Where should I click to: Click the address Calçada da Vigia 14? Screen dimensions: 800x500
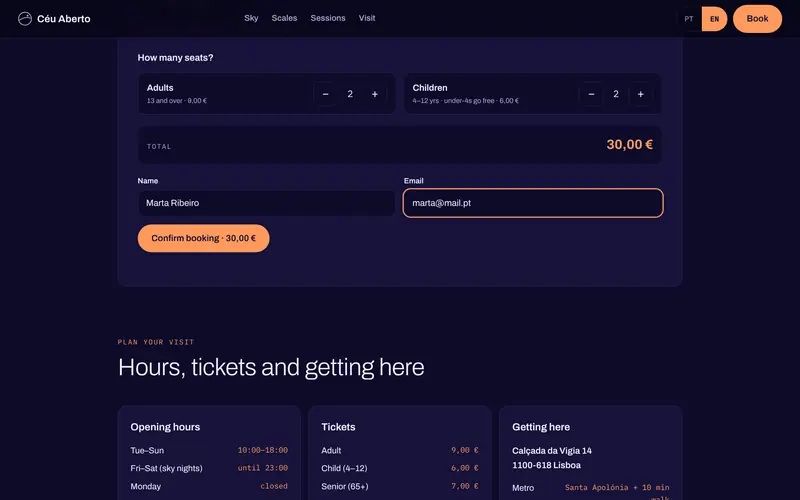pyautogui.click(x=552, y=451)
